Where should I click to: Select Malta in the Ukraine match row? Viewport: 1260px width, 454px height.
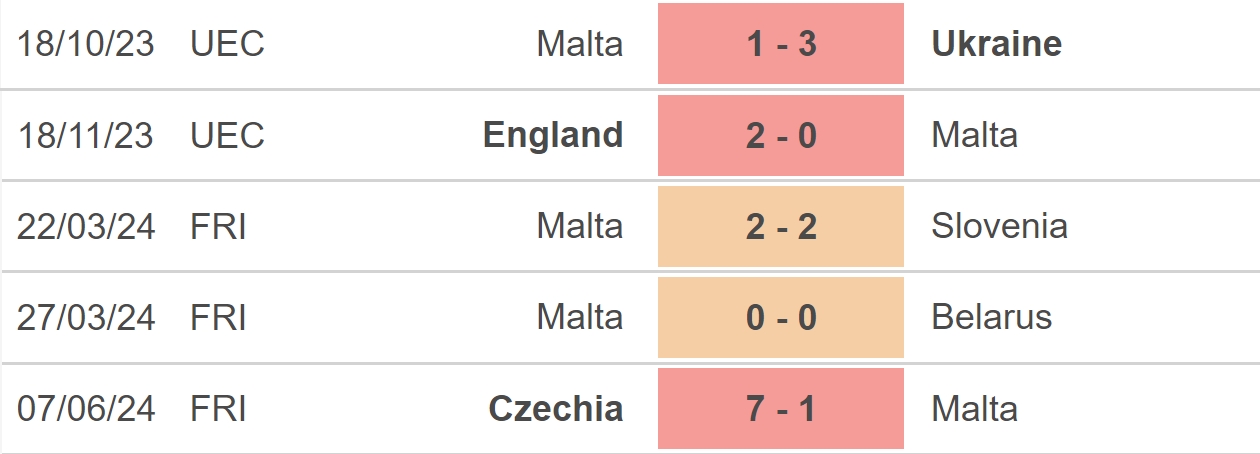(x=580, y=44)
